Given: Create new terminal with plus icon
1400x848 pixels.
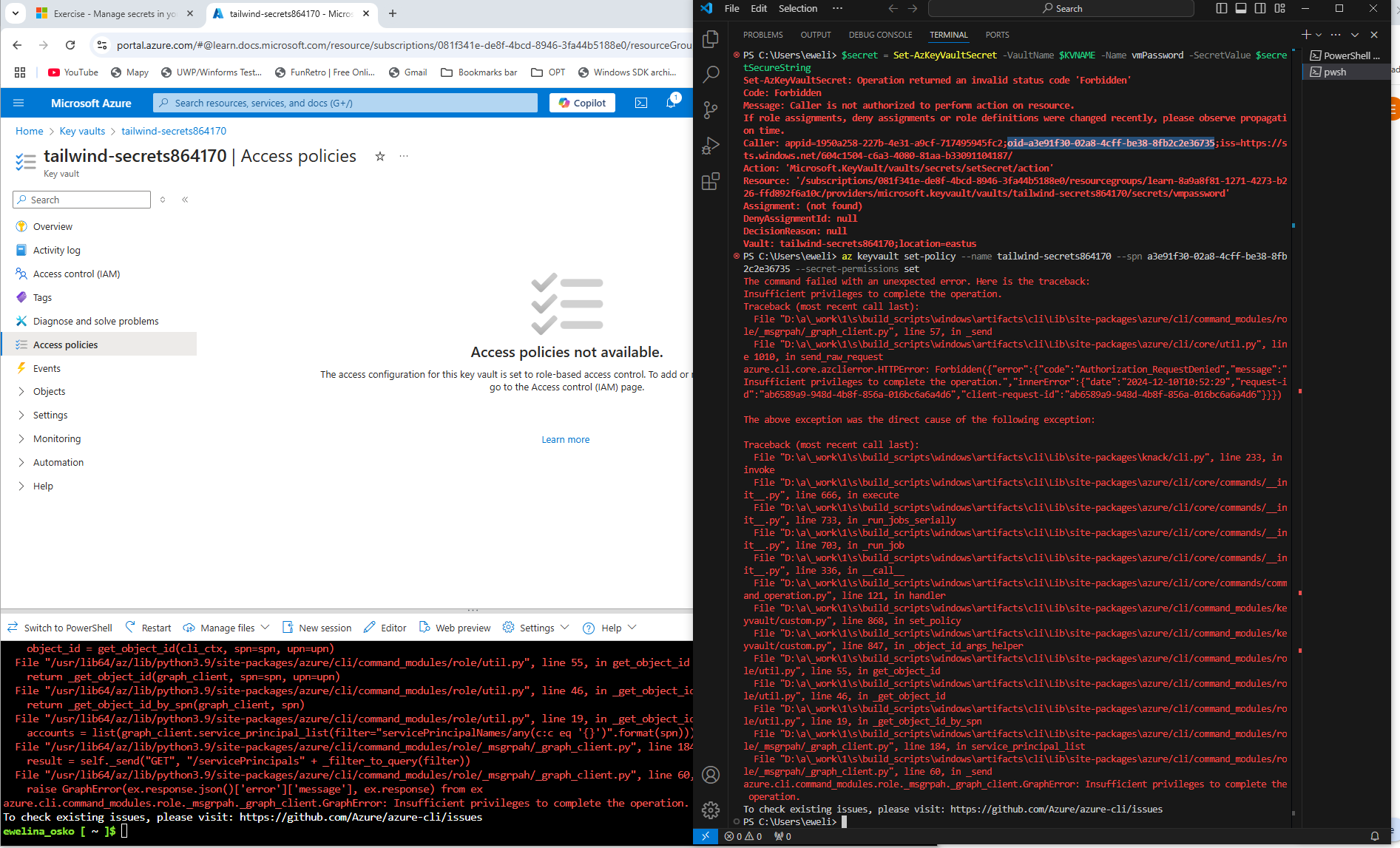Looking at the screenshot, I should (x=1306, y=35).
